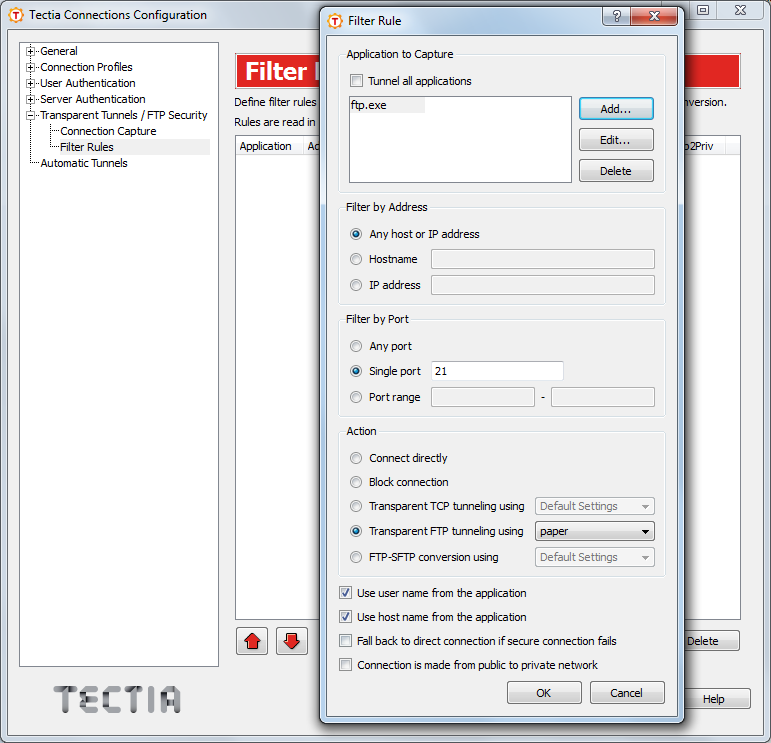Click Delete button in main window
The height and width of the screenshot is (743, 771).
pos(708,641)
